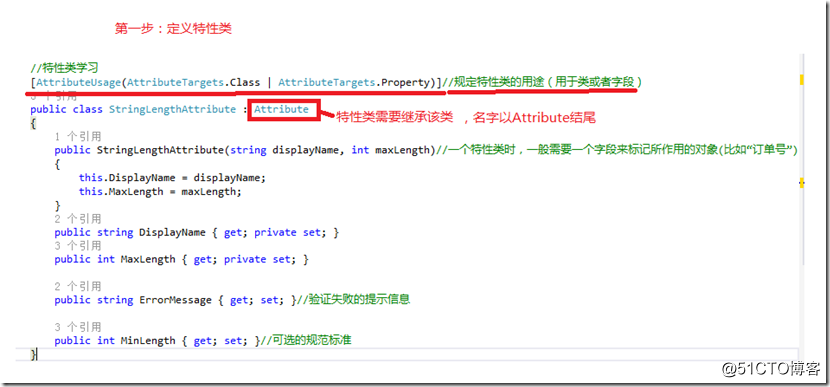
Task: Click the "//一个特性类时" constructor comment
Action: click(617, 150)
